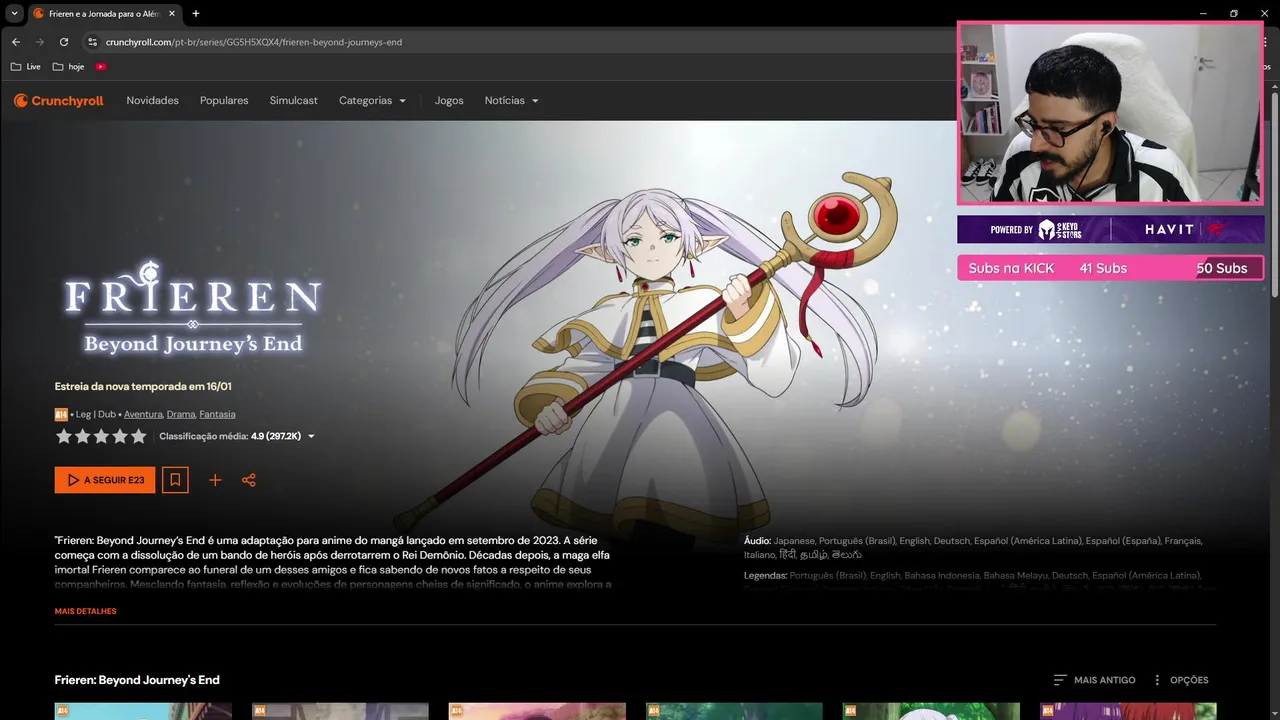Expand MAIS DETALHES description
1280x720 pixels.
click(x=86, y=611)
